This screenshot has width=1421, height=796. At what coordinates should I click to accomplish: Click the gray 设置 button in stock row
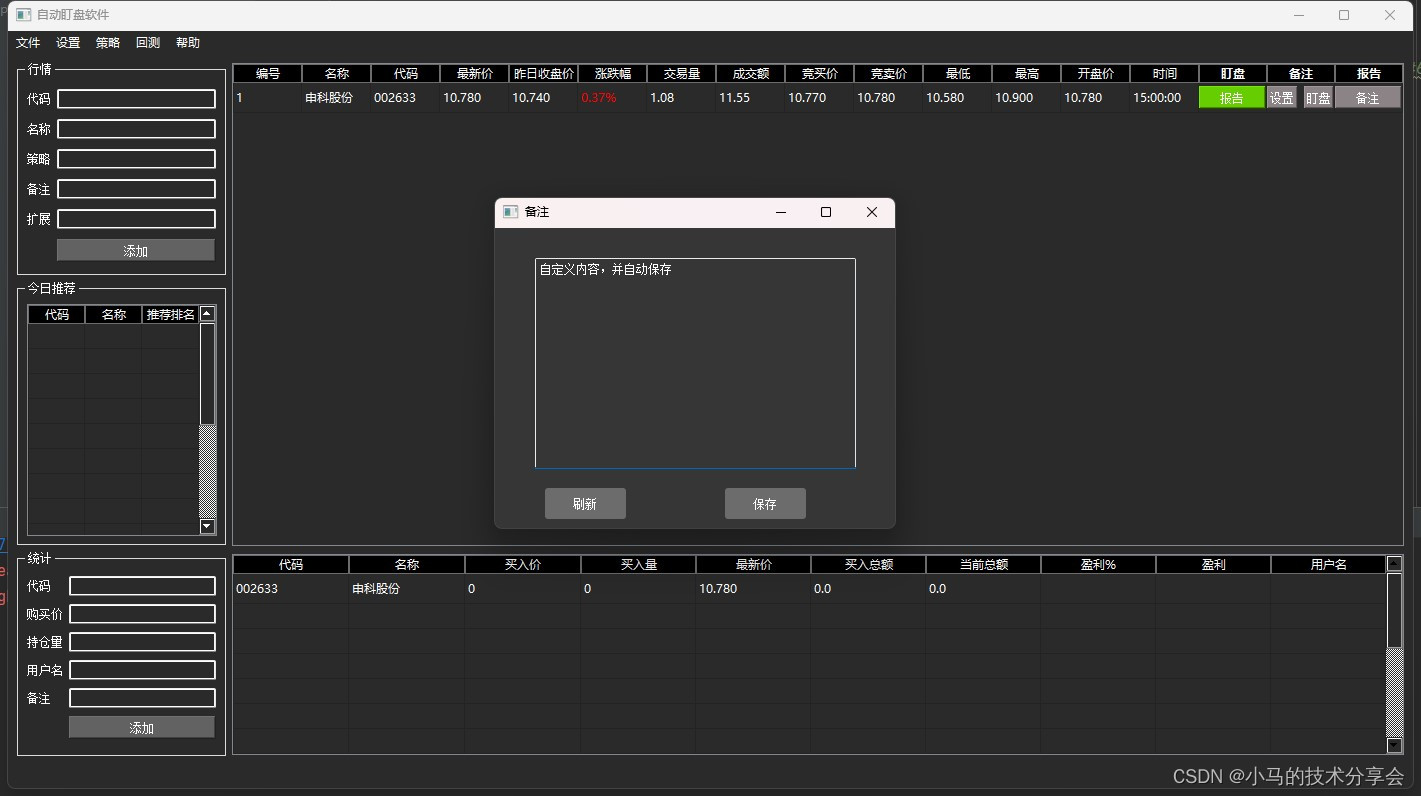tap(1282, 98)
